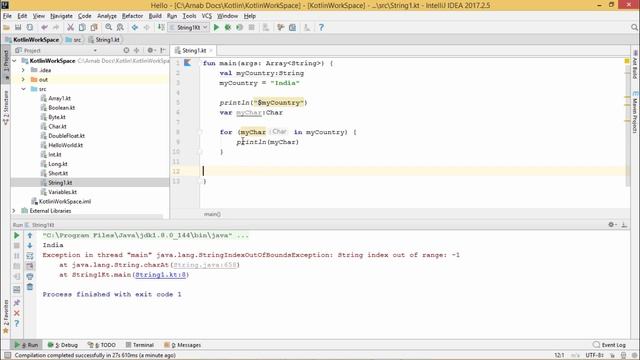Viewport: 640px width, 360px height.
Task: Click Print console output icon in Run panel
Action: [30, 276]
